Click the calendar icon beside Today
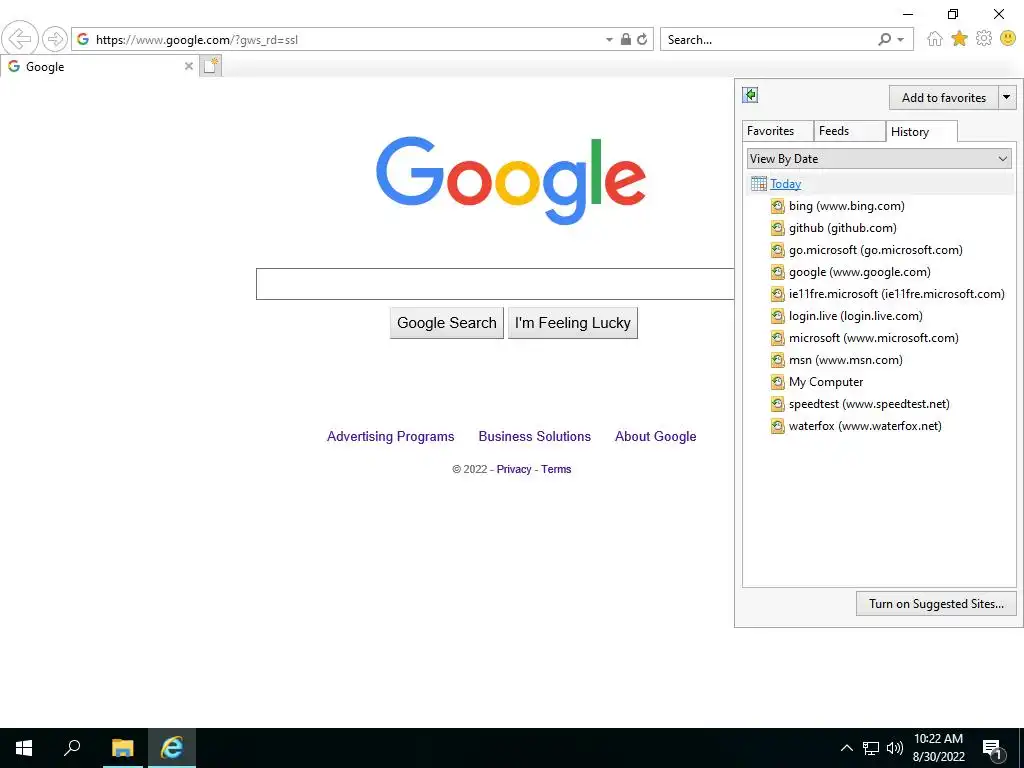The width and height of the screenshot is (1024, 768). 758,184
